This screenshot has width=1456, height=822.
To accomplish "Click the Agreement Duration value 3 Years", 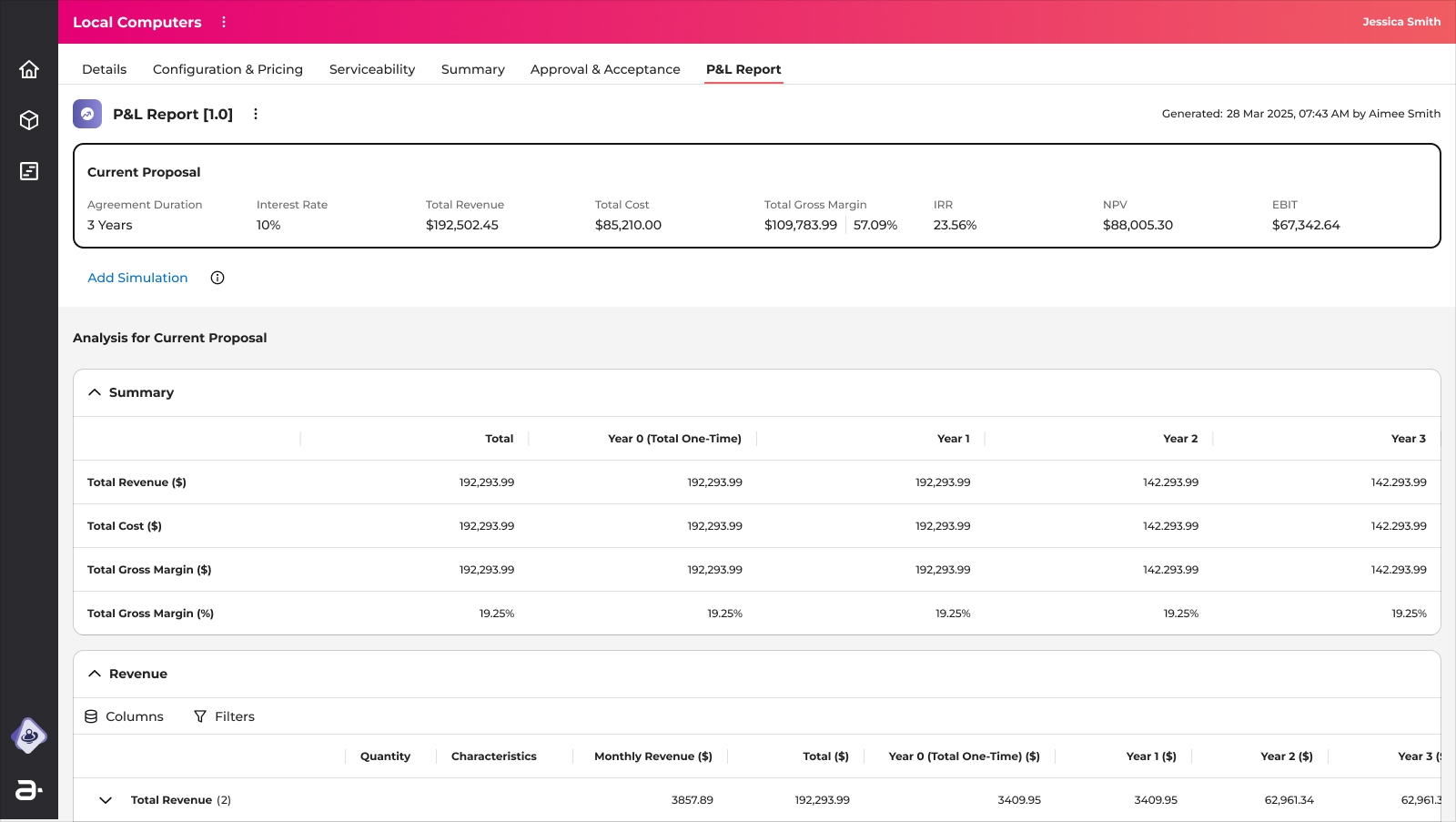I will 110,225.
